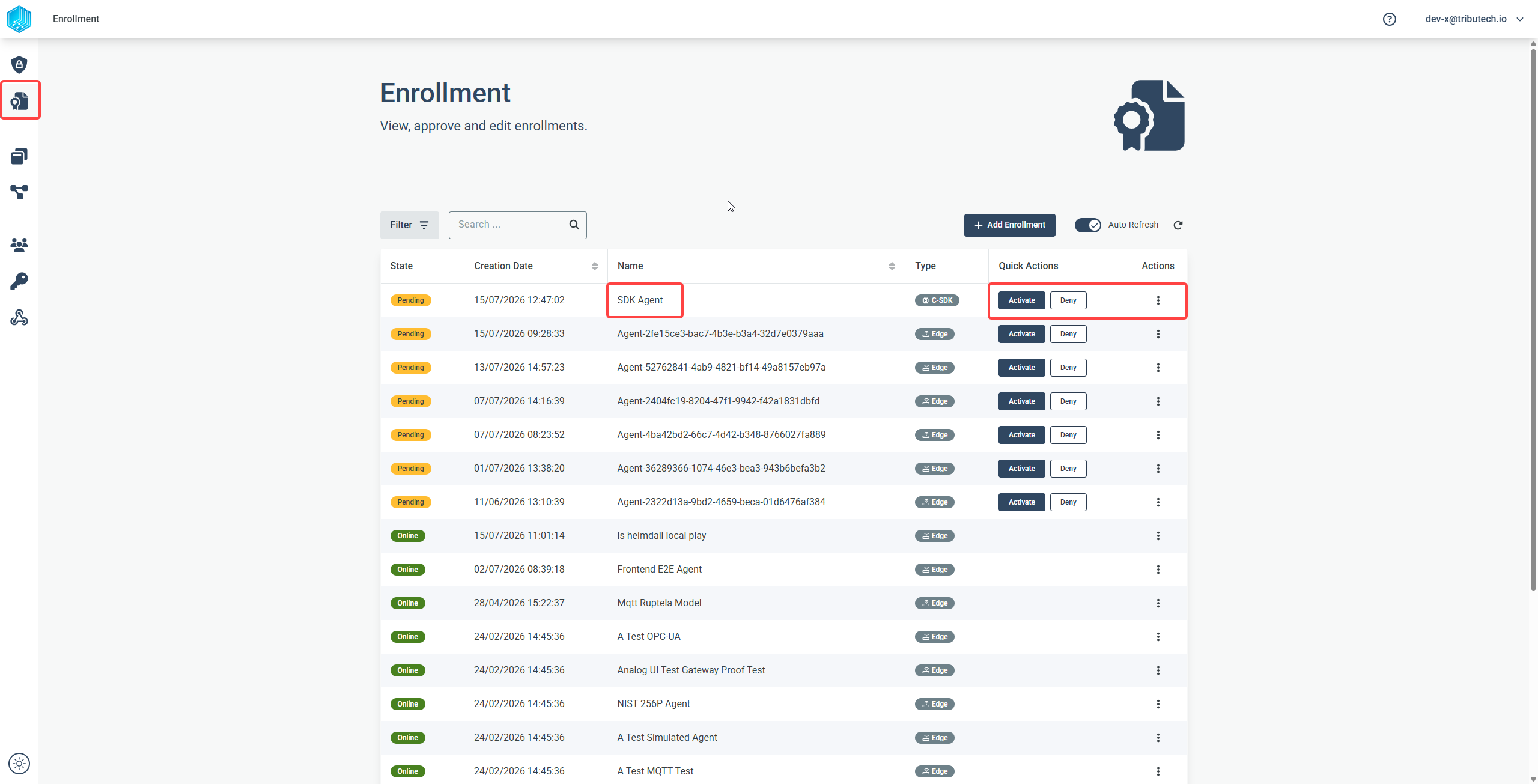Open the users group sidebar icon
The width and height of the screenshot is (1538, 784).
pyautogui.click(x=19, y=245)
